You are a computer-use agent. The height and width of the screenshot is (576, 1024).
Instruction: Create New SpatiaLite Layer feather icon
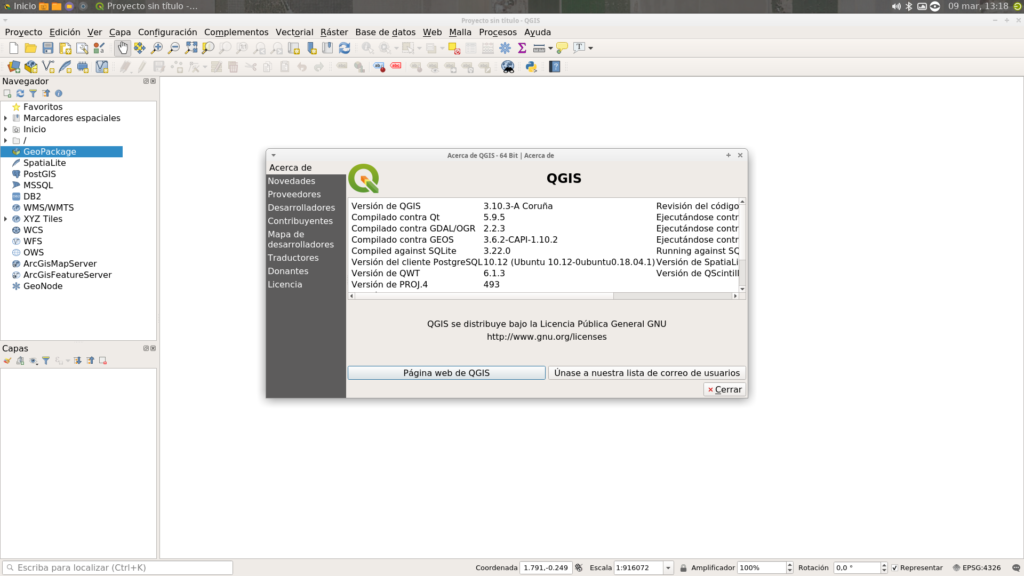point(65,67)
